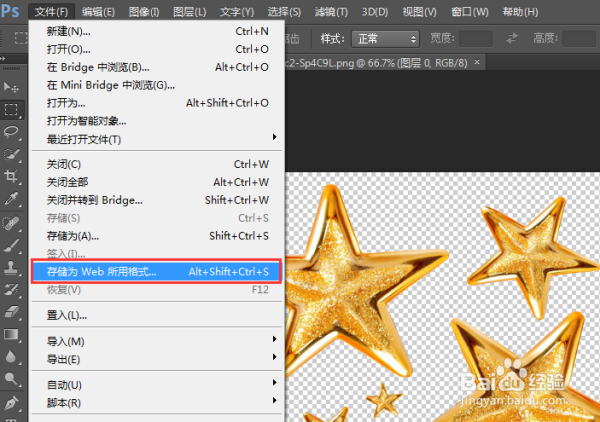The height and width of the screenshot is (422, 600).
Task: Click the 宽度 width input field
Action: pos(476,38)
